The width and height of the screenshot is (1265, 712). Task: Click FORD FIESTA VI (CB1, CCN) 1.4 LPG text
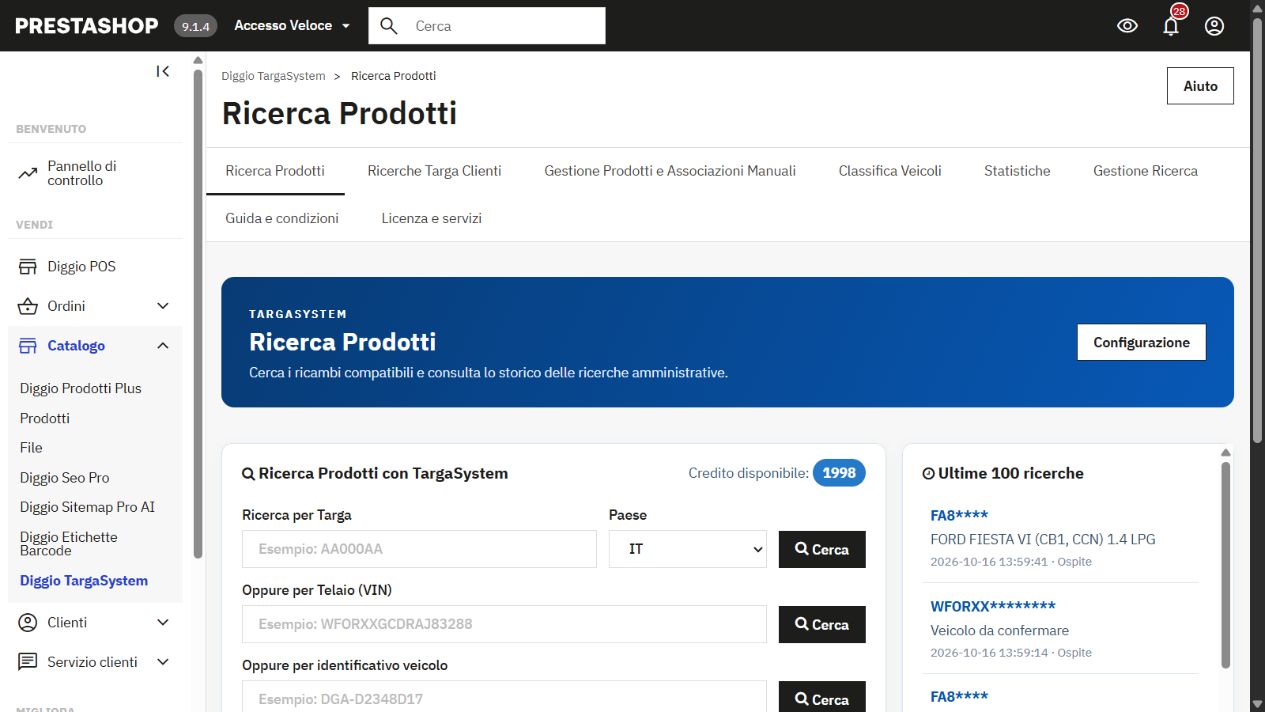point(1042,539)
